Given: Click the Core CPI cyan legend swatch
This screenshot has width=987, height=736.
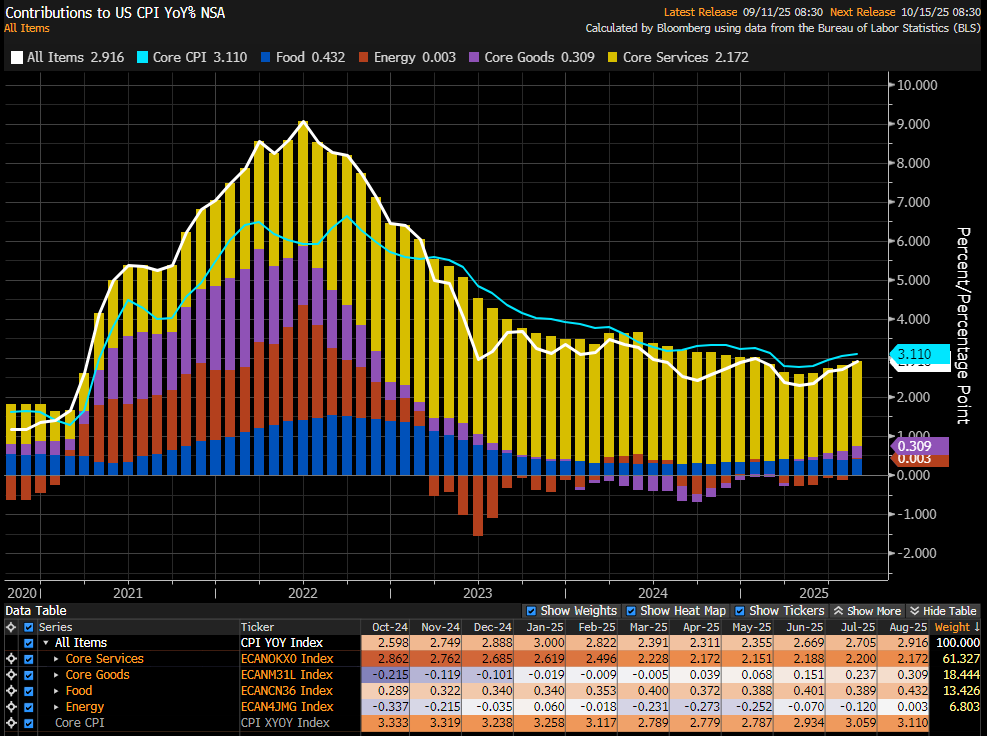Looking at the screenshot, I should click(x=142, y=57).
